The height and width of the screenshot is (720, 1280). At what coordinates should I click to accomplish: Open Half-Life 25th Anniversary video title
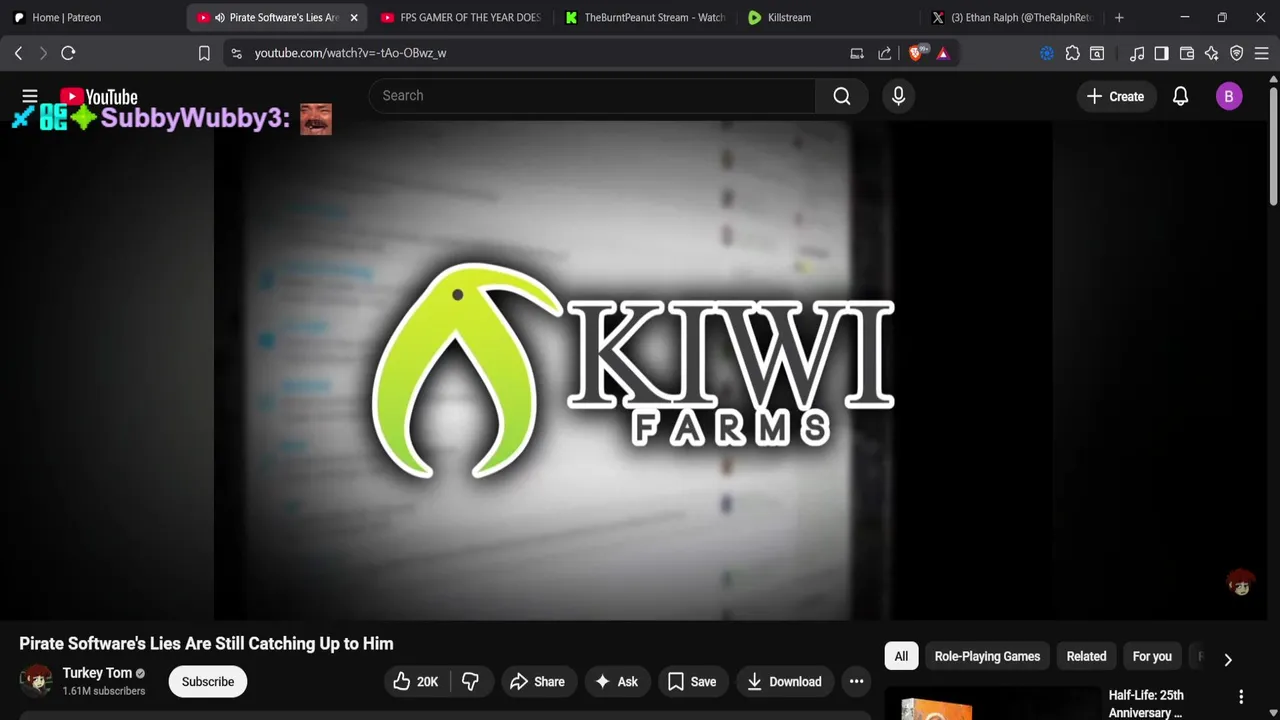(1146, 704)
